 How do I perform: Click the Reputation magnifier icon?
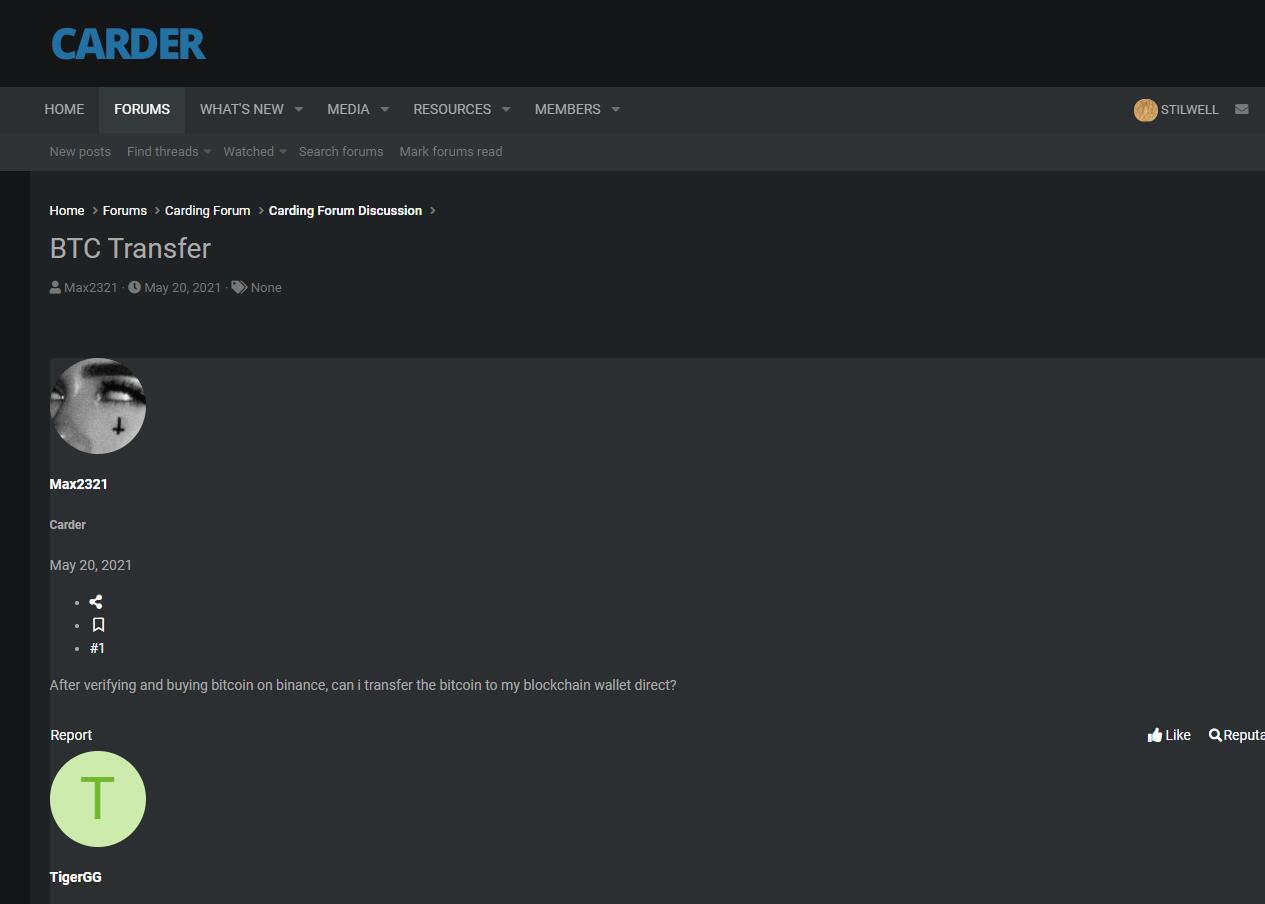1215,735
